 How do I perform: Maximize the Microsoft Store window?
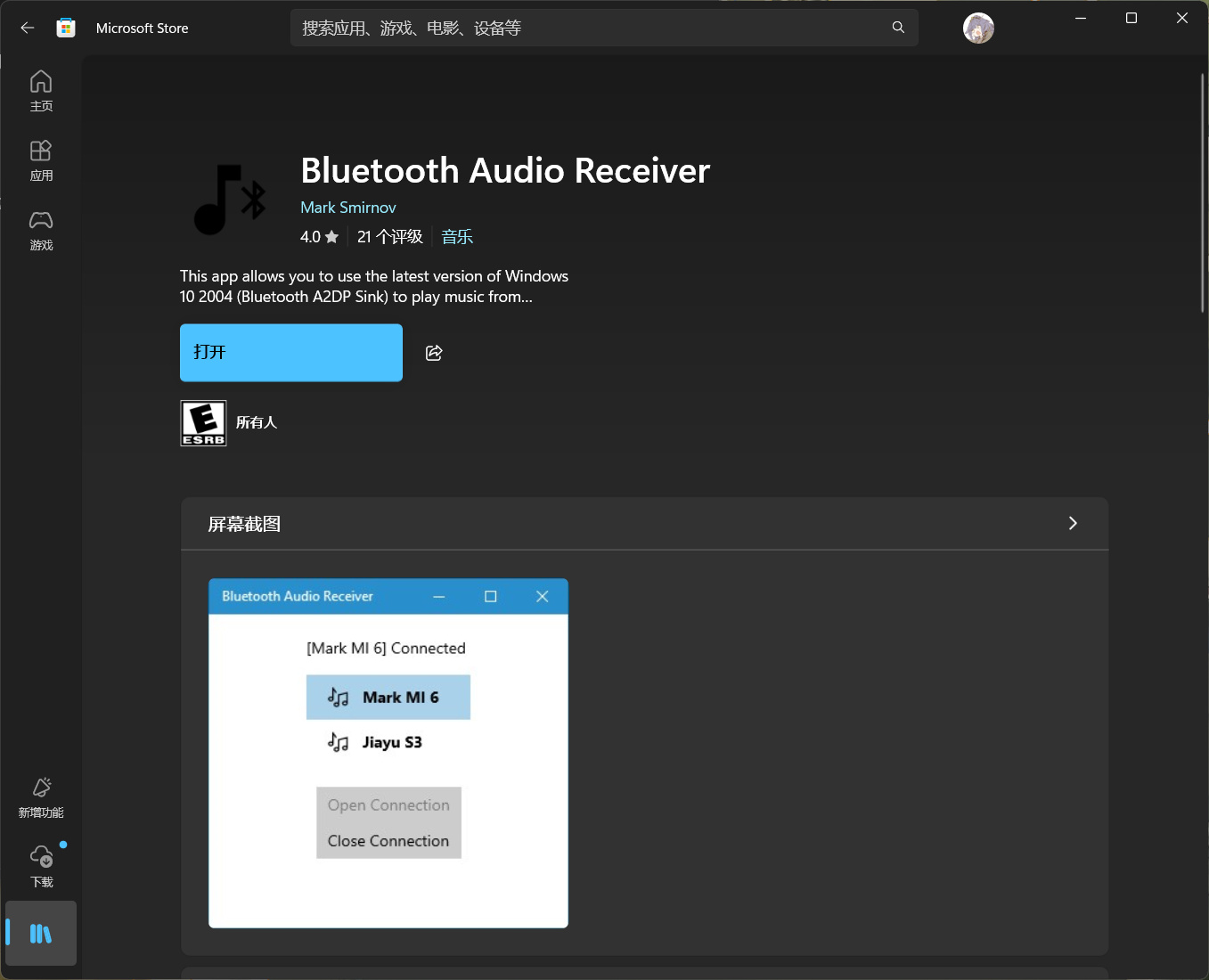[x=1131, y=19]
